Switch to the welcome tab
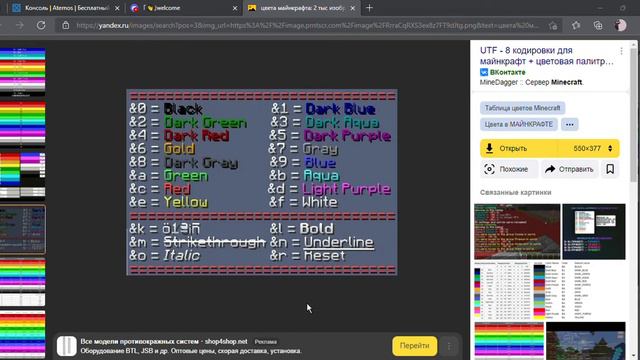 [x=184, y=8]
